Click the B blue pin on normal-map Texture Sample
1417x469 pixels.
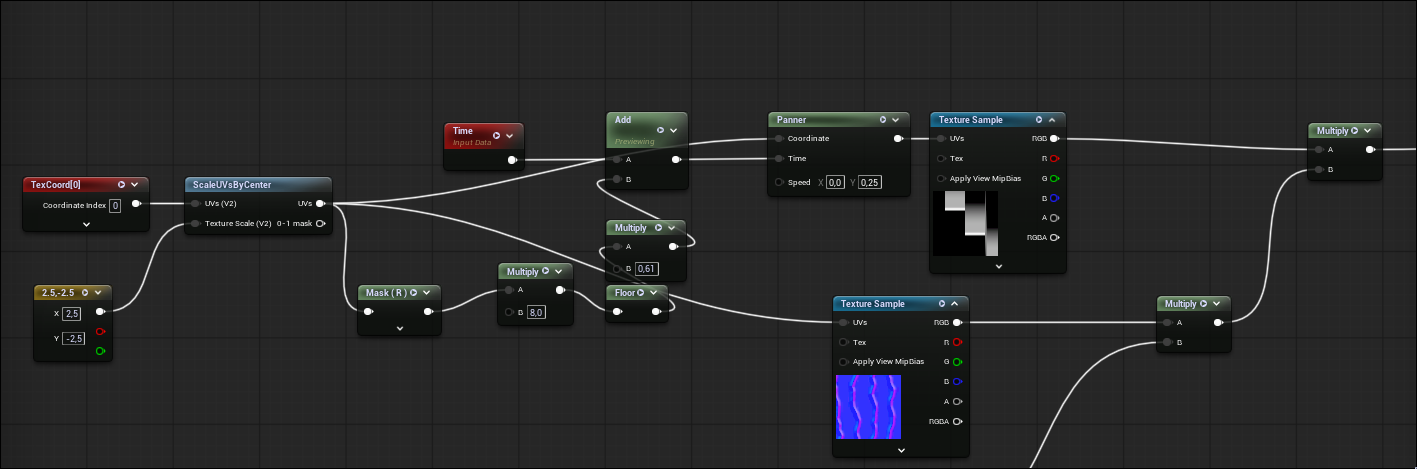[x=957, y=381]
